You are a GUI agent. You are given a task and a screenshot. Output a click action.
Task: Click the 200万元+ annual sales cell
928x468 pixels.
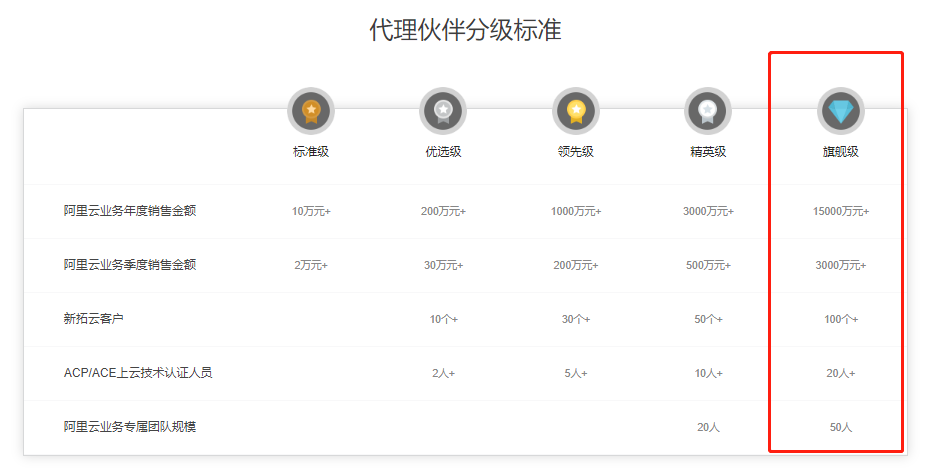443,211
